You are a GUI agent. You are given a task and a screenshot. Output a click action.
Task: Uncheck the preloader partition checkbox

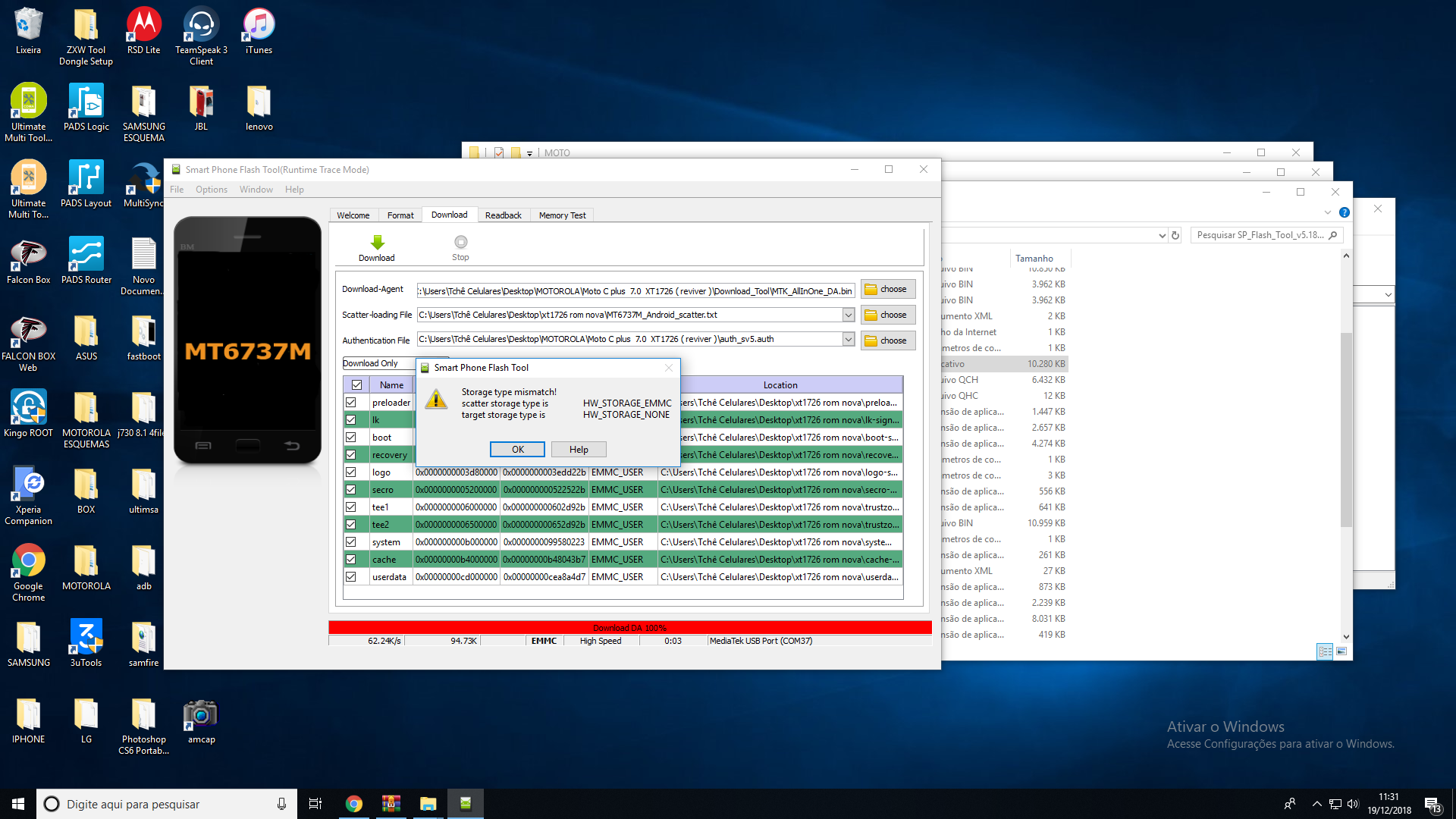(351, 403)
